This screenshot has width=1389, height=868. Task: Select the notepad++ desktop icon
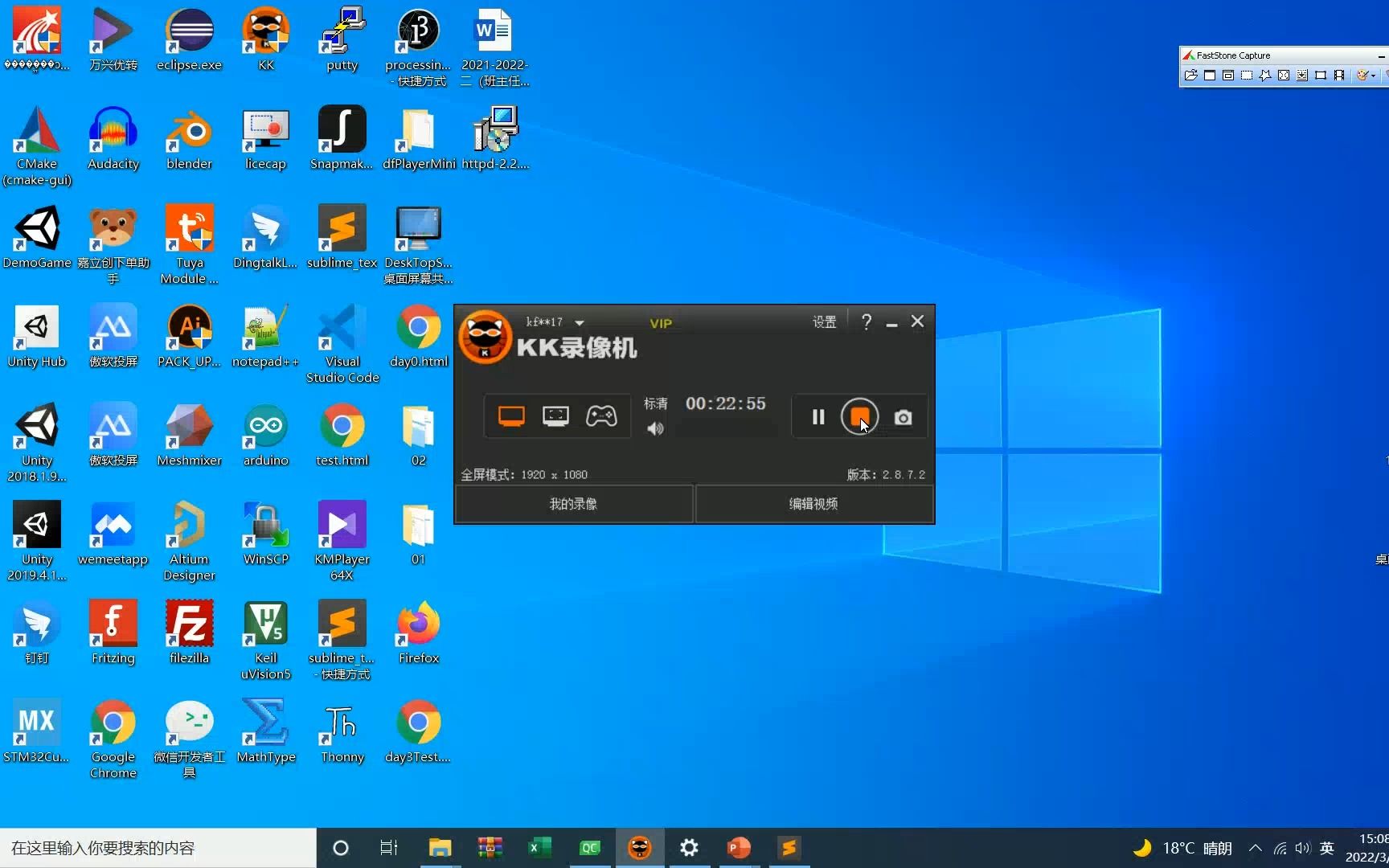click(x=266, y=336)
